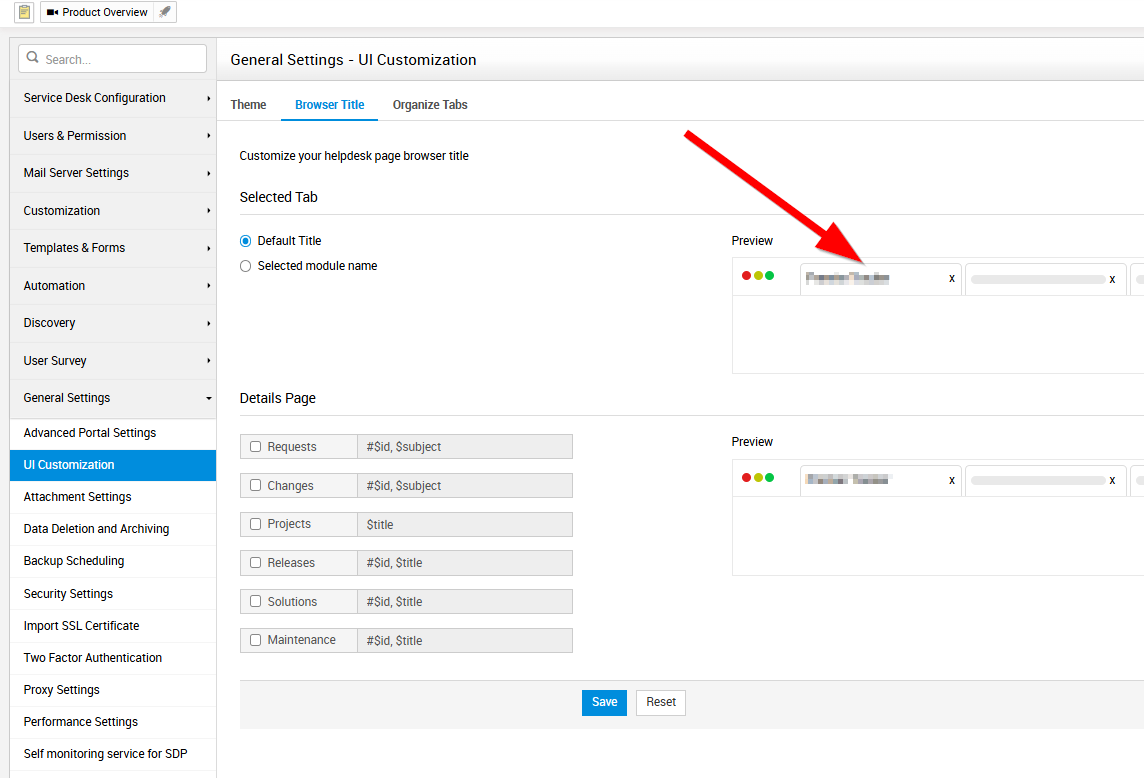This screenshot has width=1144, height=778.
Task: Expand Templates & Forms section
Action: click(112, 248)
